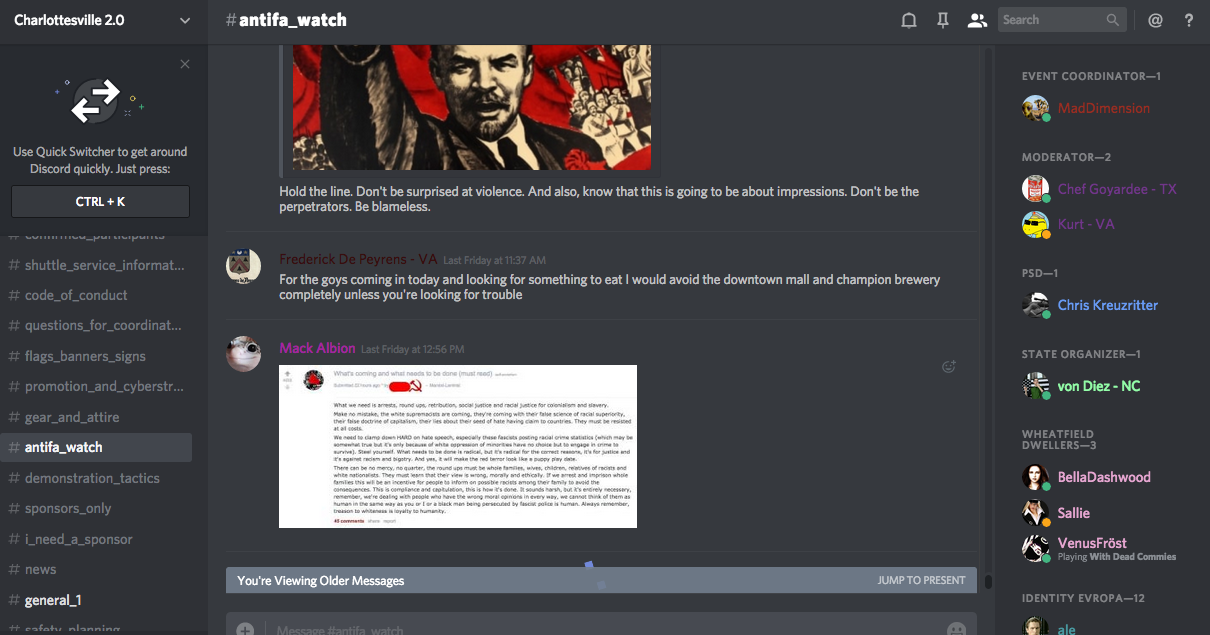Click the emoji picker in message box
Image resolution: width=1210 pixels, height=635 pixels.
[x=956, y=630]
